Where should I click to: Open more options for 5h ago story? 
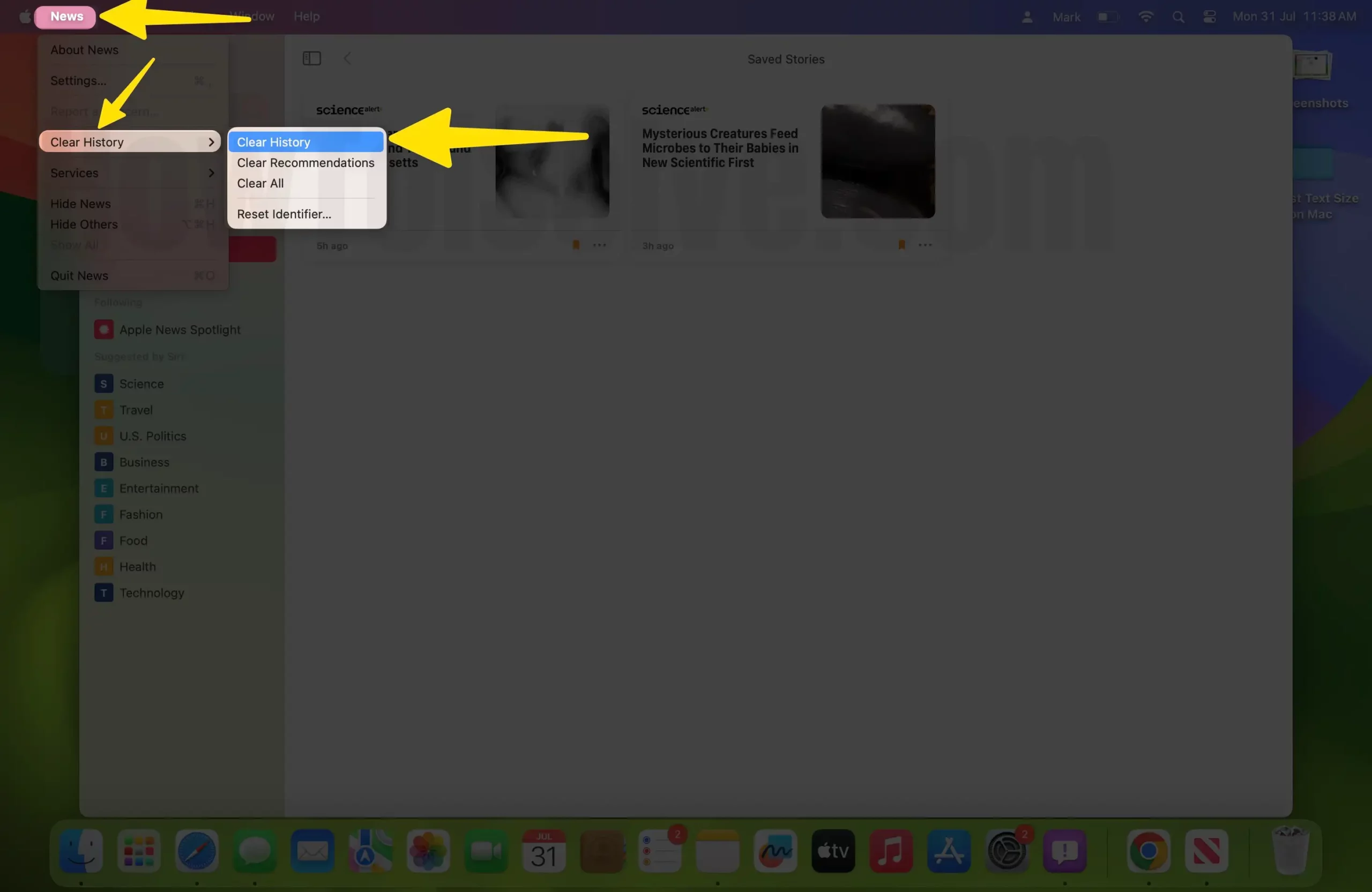coord(600,245)
